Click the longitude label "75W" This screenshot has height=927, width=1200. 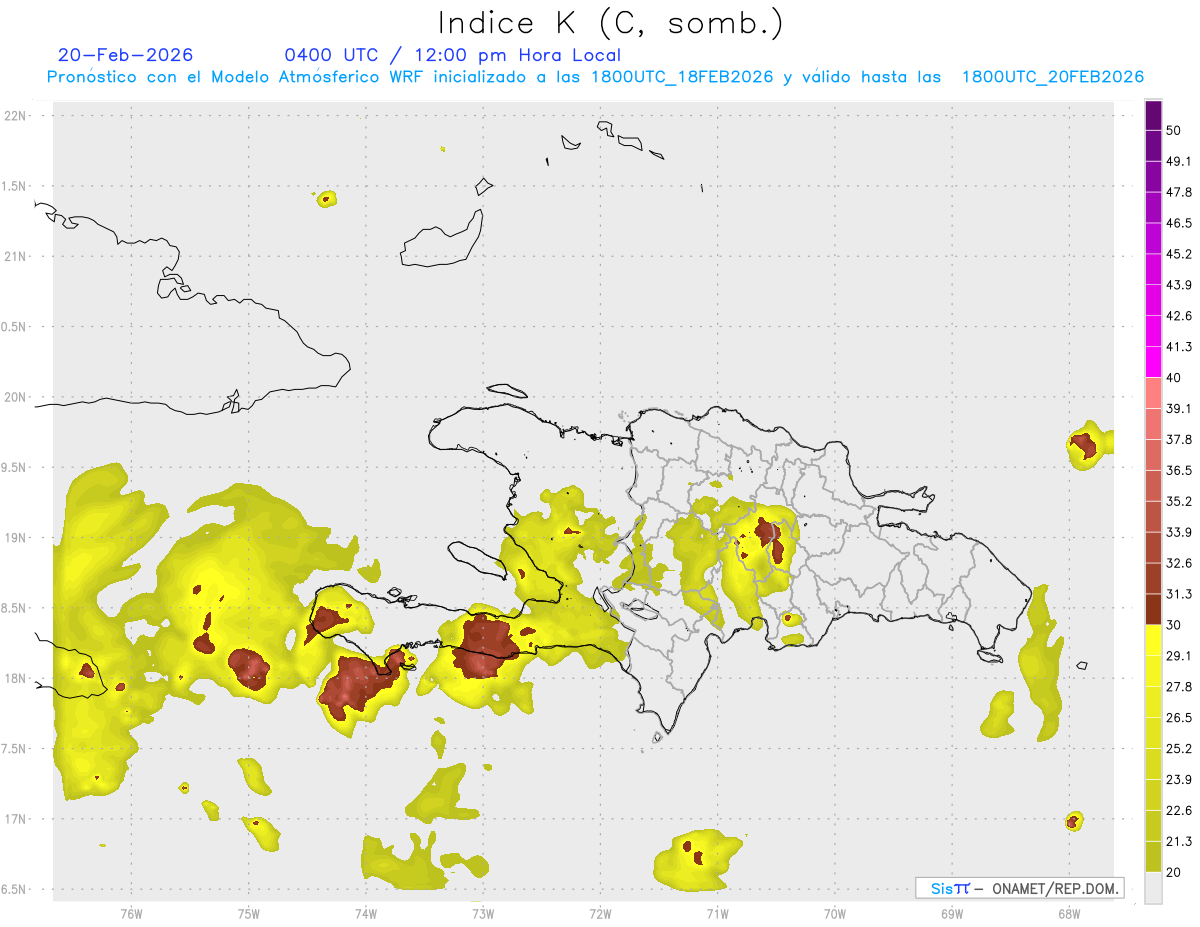pos(248,913)
